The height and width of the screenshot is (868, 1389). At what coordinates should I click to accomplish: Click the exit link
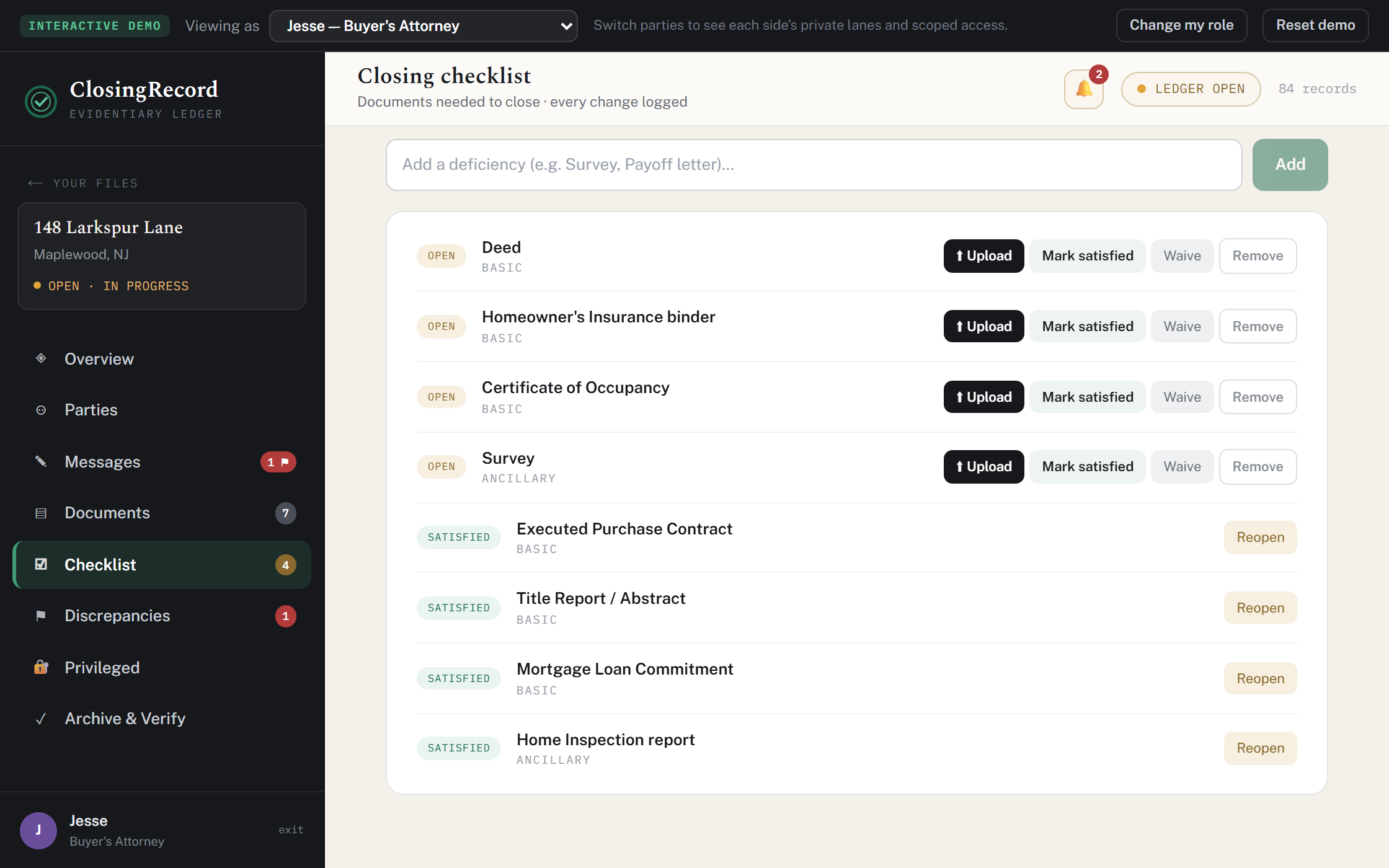(291, 830)
